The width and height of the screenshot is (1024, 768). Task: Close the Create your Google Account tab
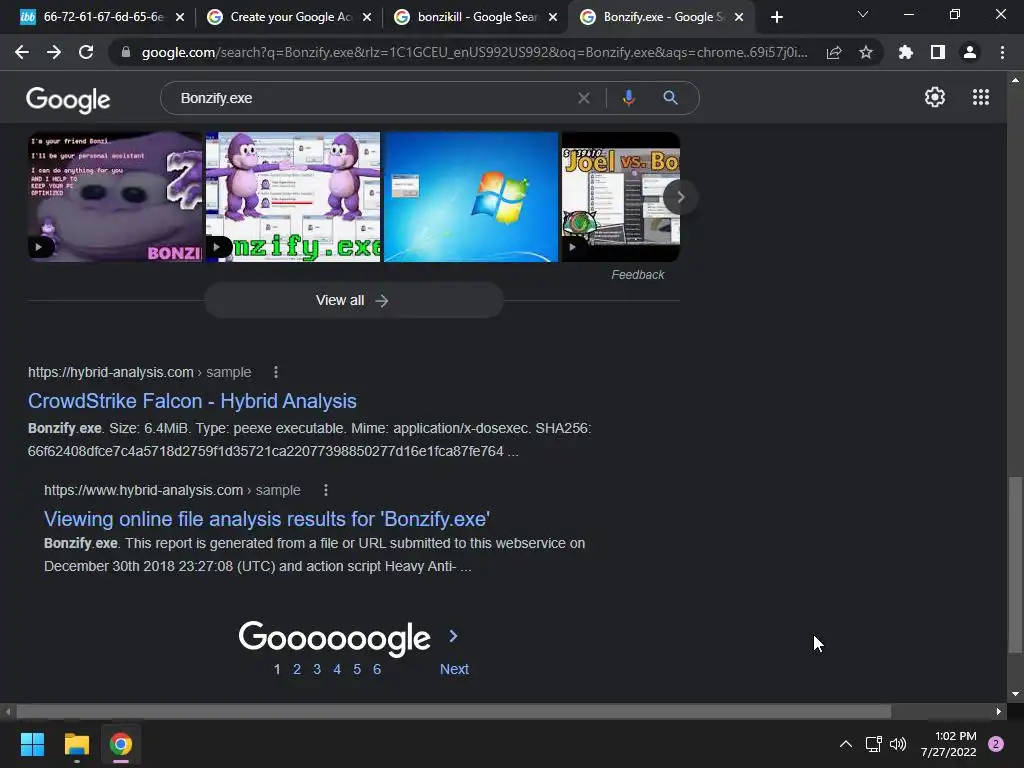367,18
